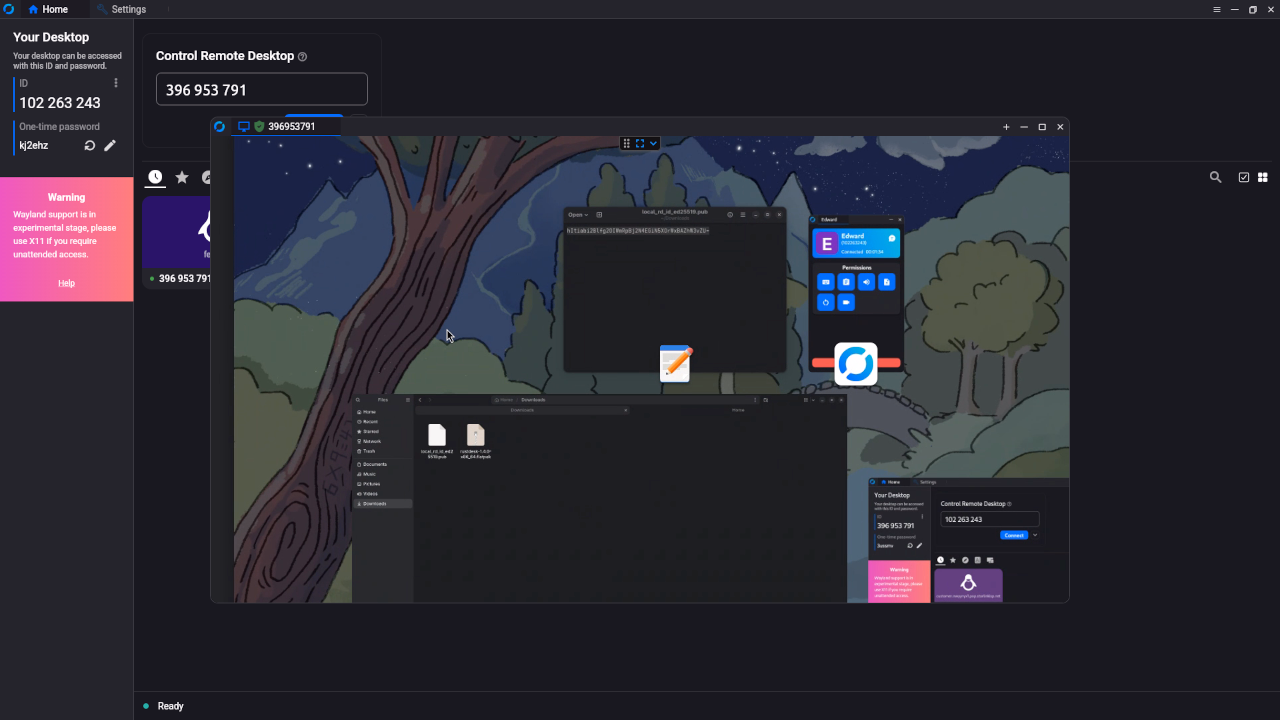The height and width of the screenshot is (720, 1280).
Task: Open connect options dropdown in remote RustDesk
Action: [x=1035, y=535]
